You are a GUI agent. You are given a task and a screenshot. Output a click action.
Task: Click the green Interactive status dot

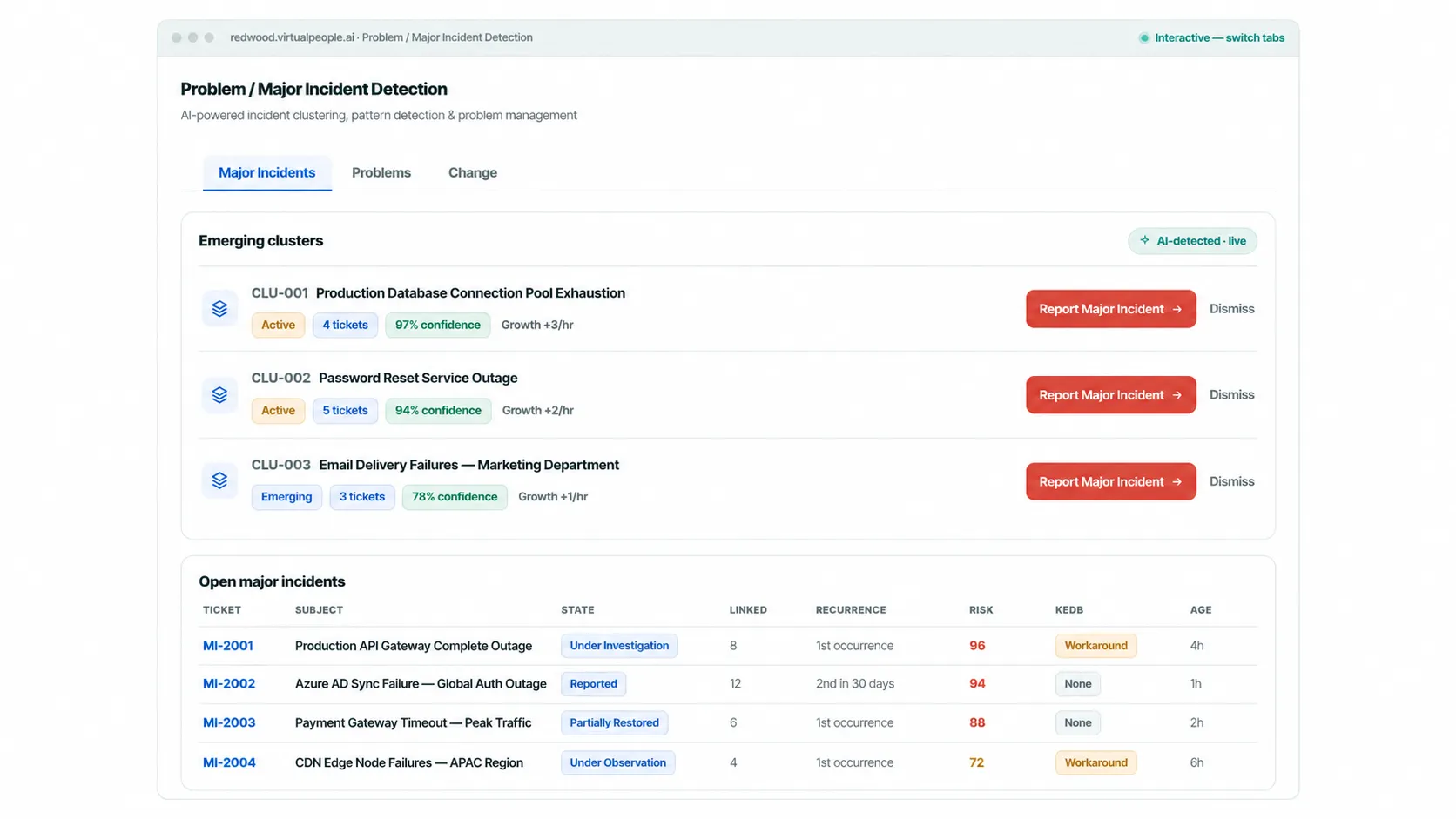[x=1144, y=38]
